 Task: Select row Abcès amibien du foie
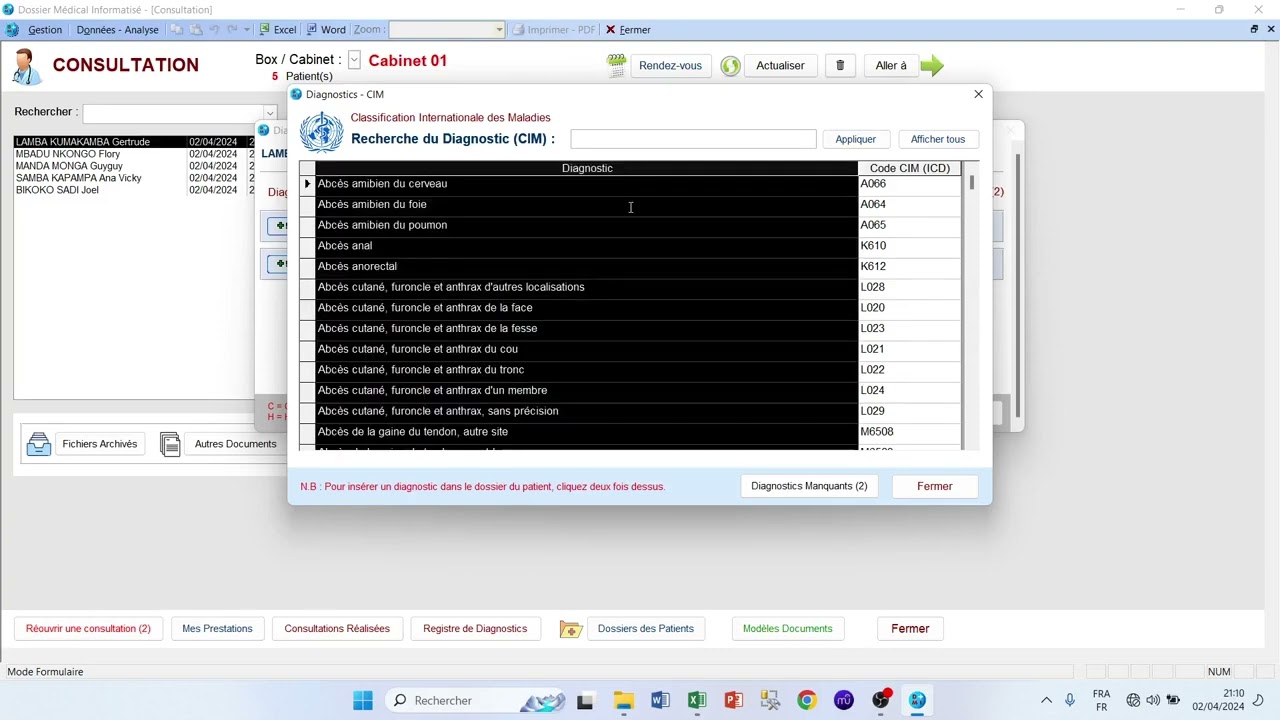(630, 205)
